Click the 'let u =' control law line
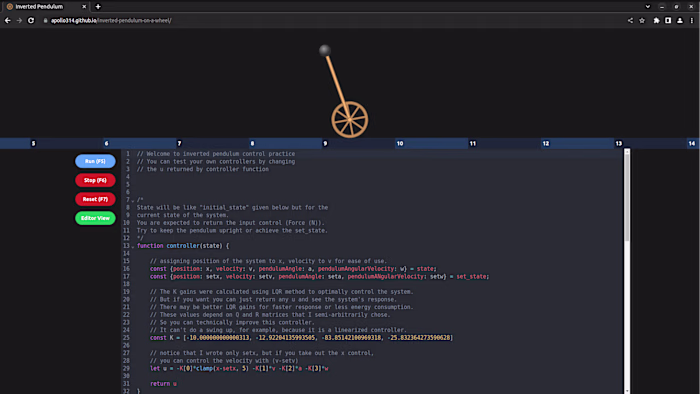The width and height of the screenshot is (700, 394). pos(239,369)
